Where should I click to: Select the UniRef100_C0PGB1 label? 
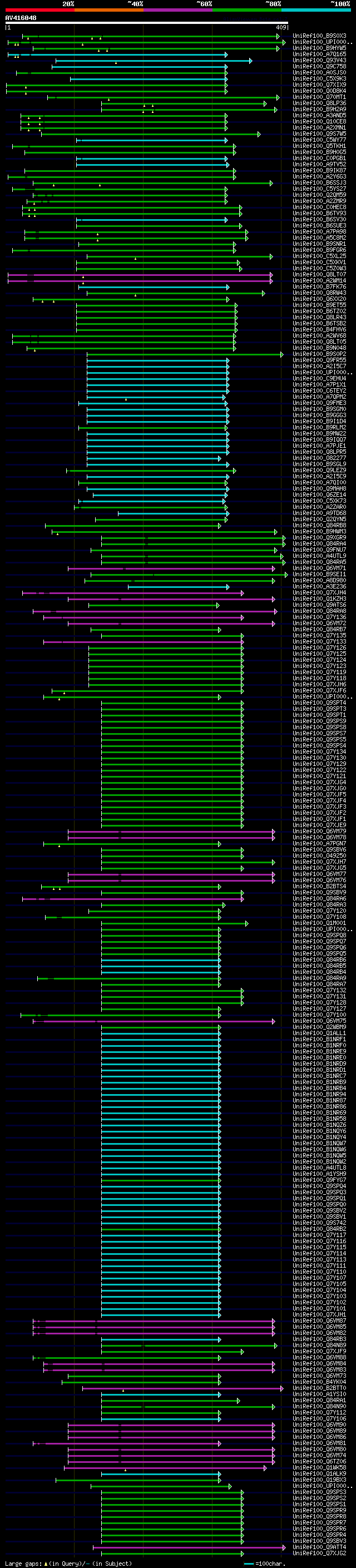[x=319, y=159]
